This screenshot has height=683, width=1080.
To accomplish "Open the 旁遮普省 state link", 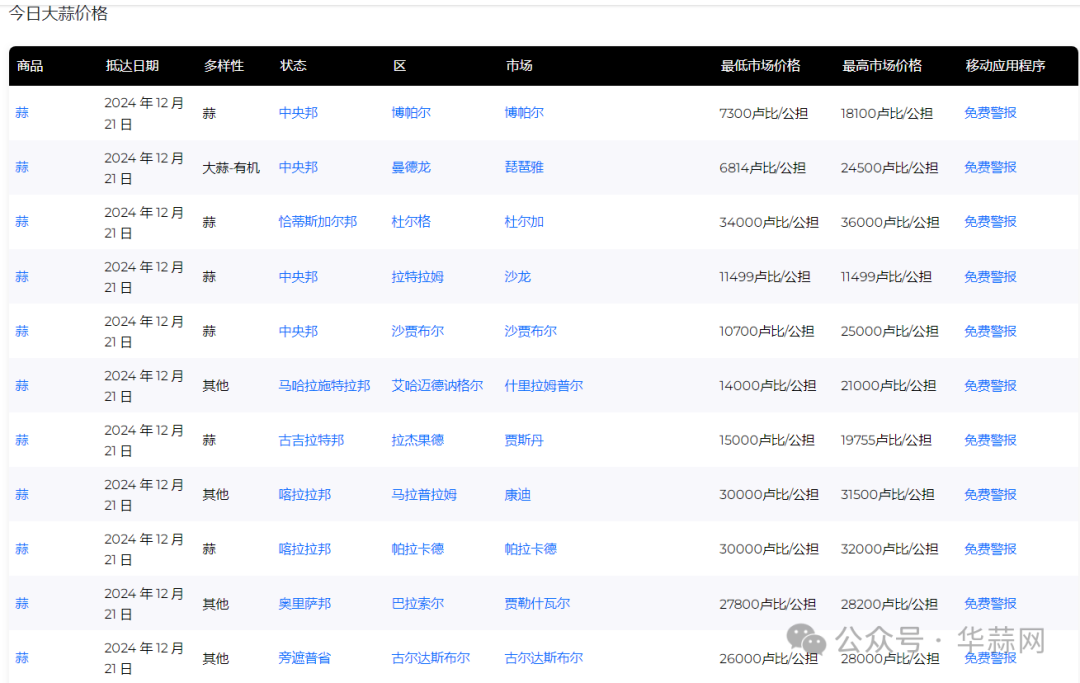I will [304, 658].
